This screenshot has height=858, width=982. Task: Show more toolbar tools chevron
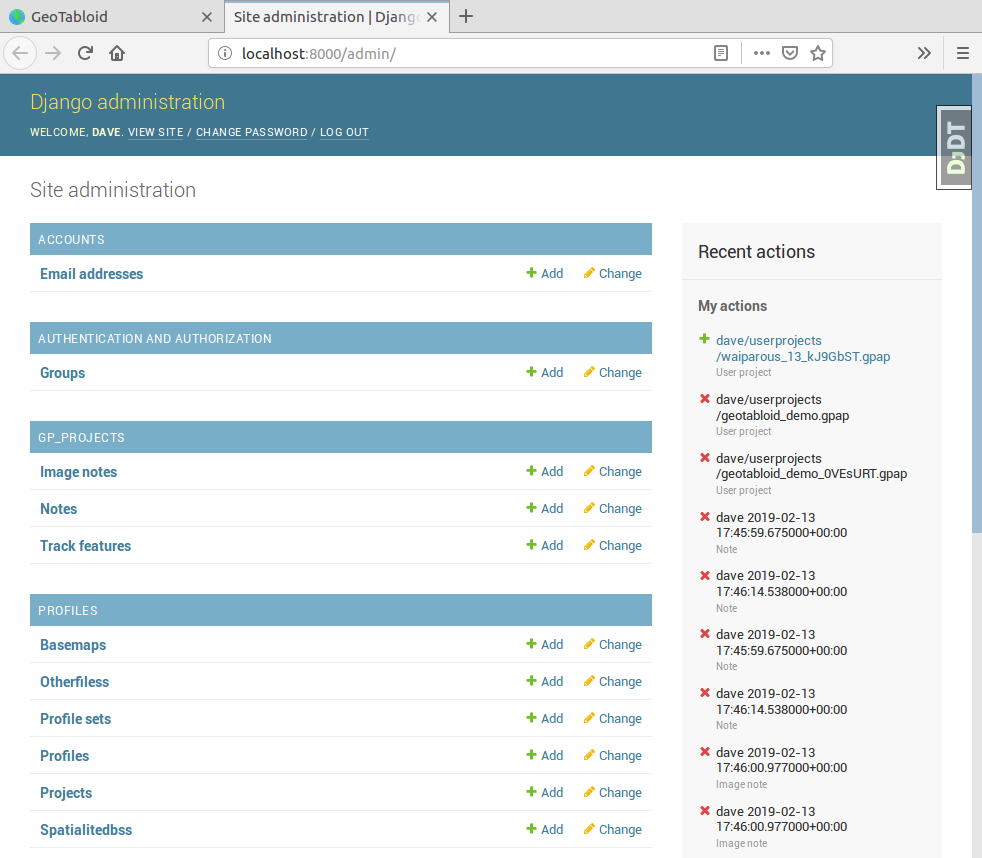coord(924,53)
